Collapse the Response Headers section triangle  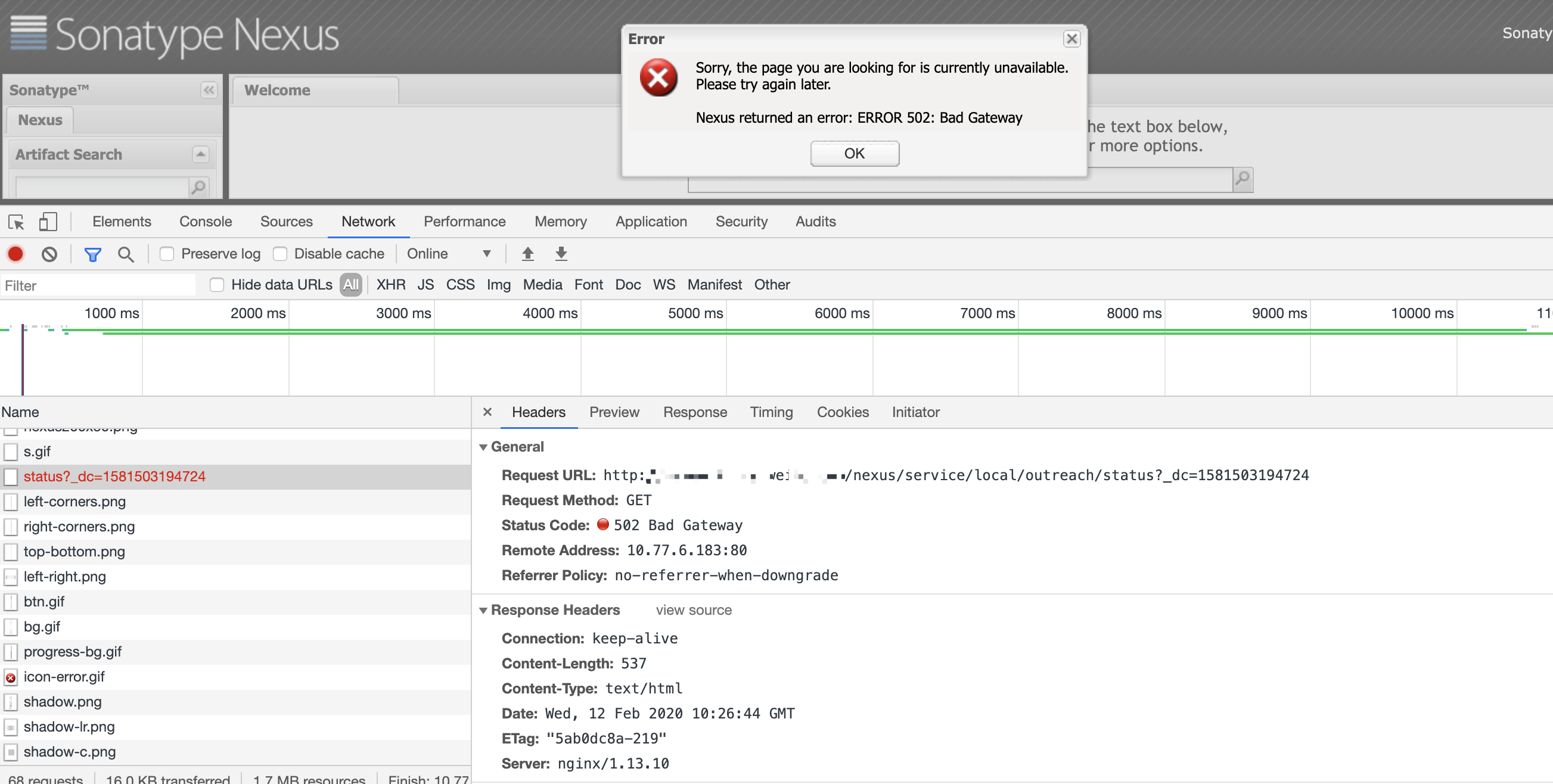tap(483, 611)
